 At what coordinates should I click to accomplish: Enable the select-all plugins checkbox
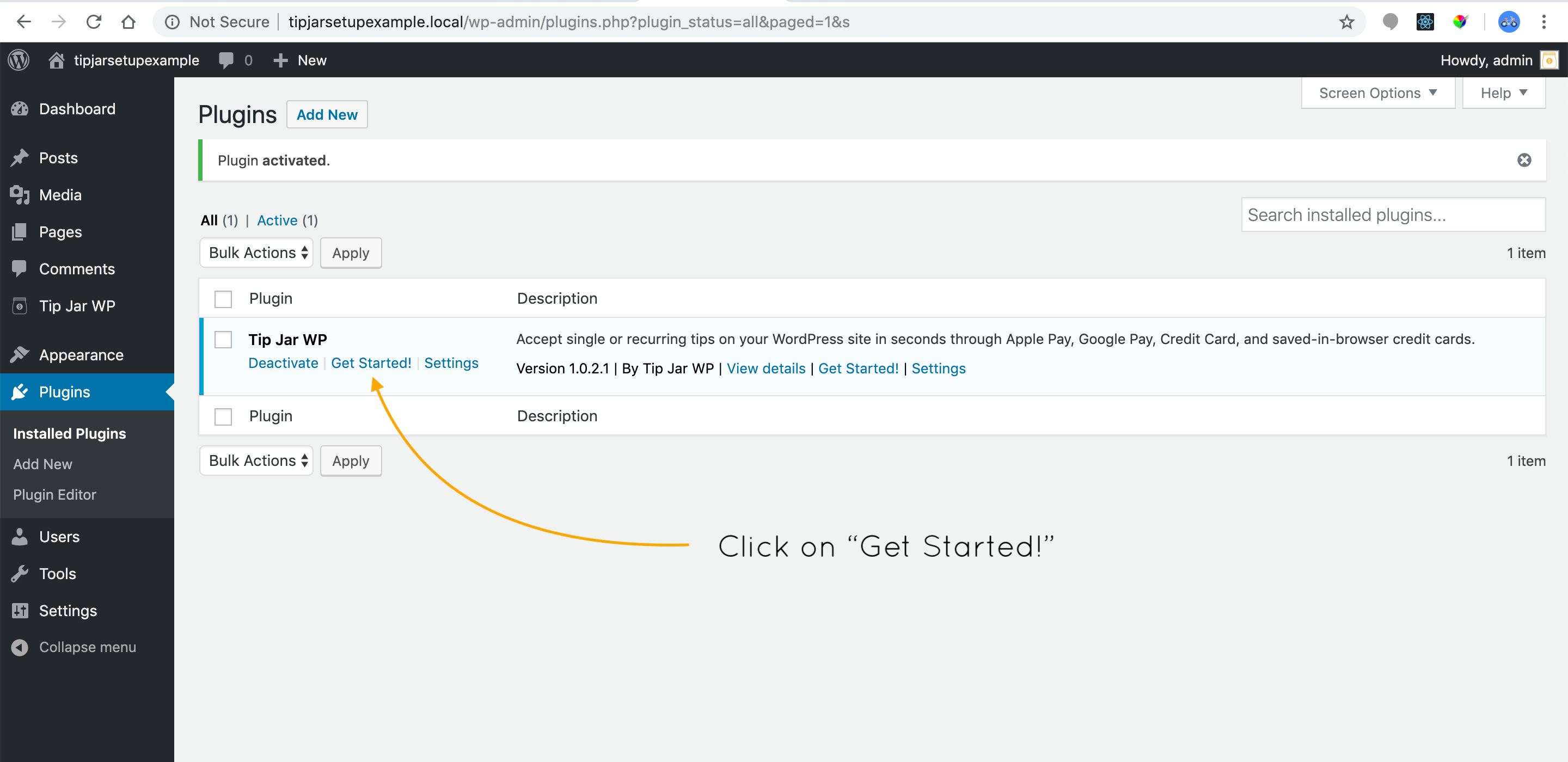[x=223, y=299]
